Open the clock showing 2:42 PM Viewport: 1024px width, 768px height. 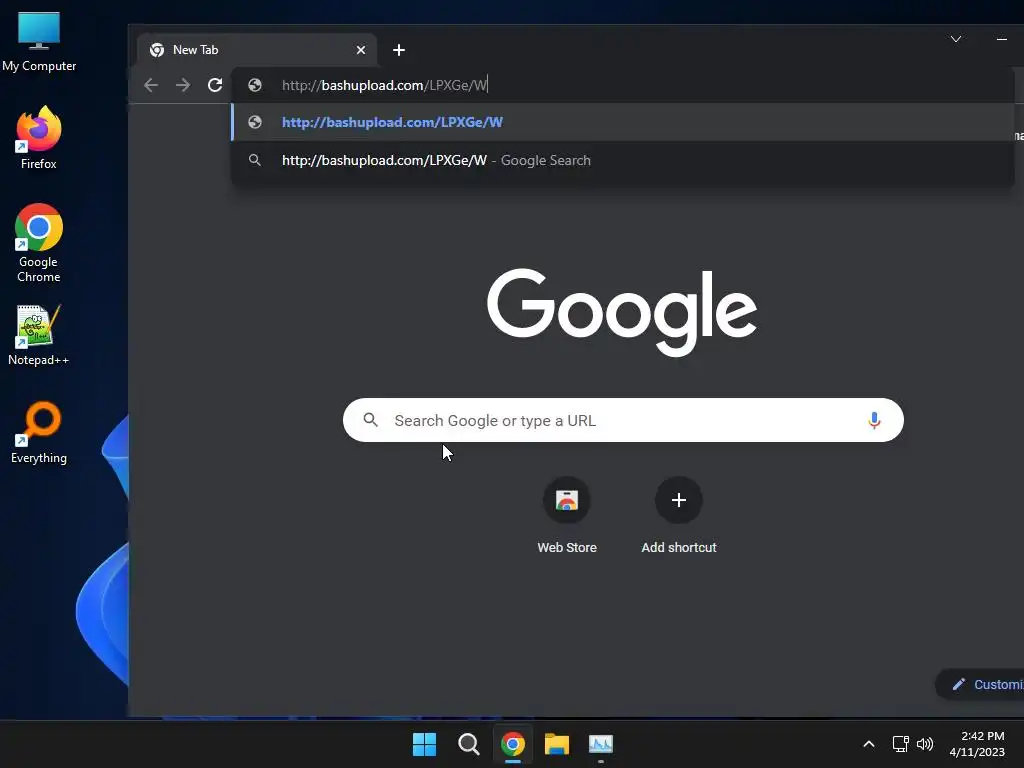click(x=977, y=744)
